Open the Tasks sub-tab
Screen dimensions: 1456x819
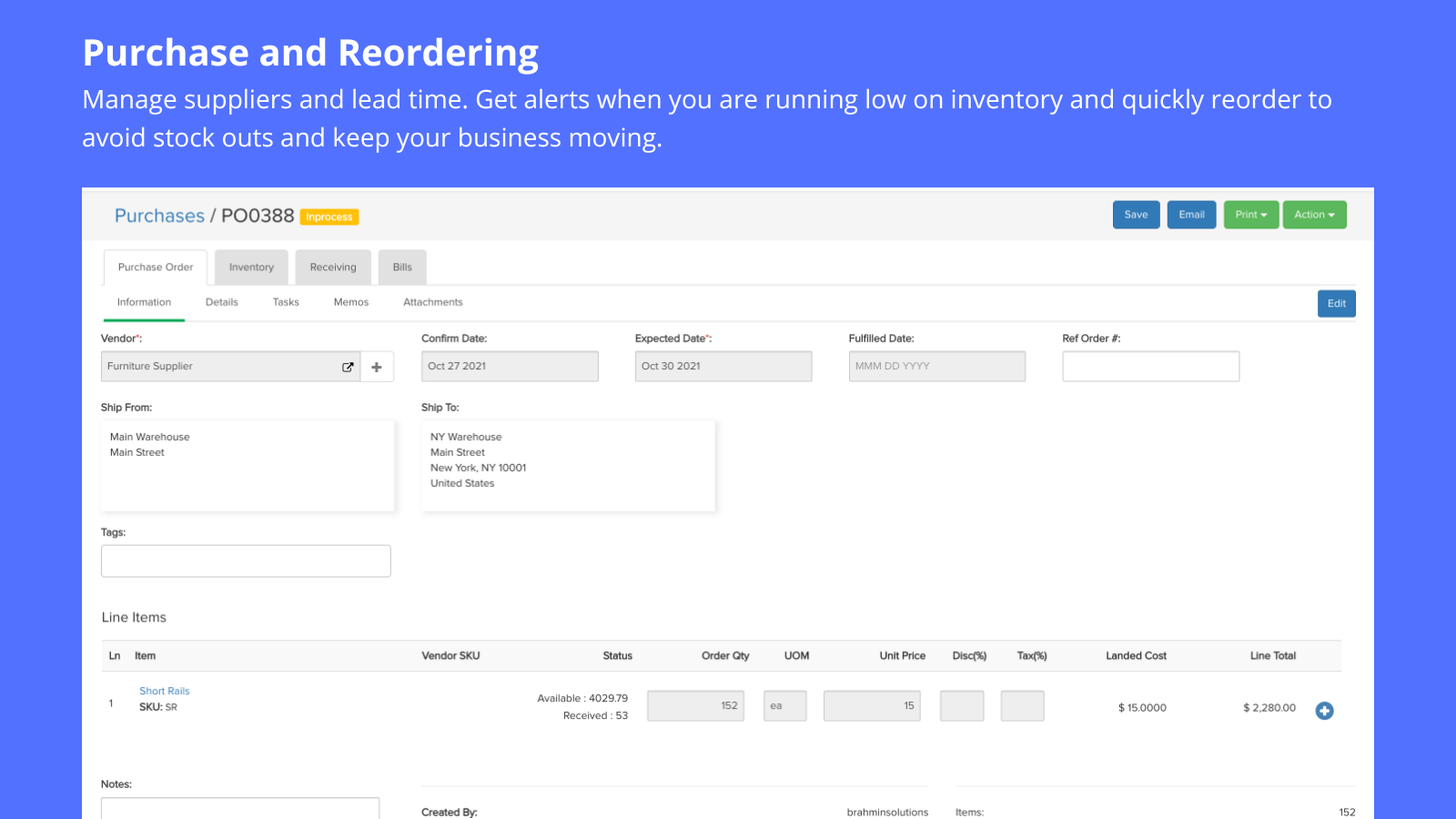point(286,302)
